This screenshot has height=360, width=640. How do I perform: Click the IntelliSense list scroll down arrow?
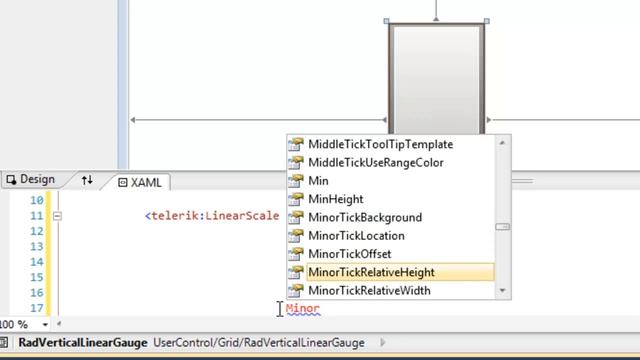click(502, 291)
